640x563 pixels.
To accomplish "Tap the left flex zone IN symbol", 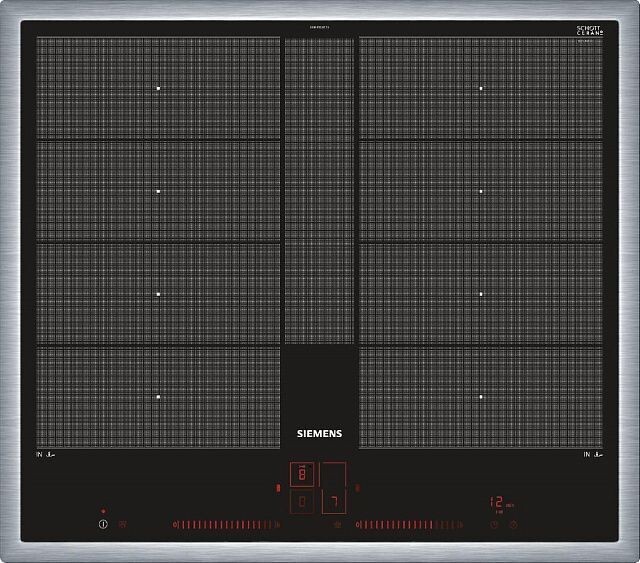I will point(45,455).
